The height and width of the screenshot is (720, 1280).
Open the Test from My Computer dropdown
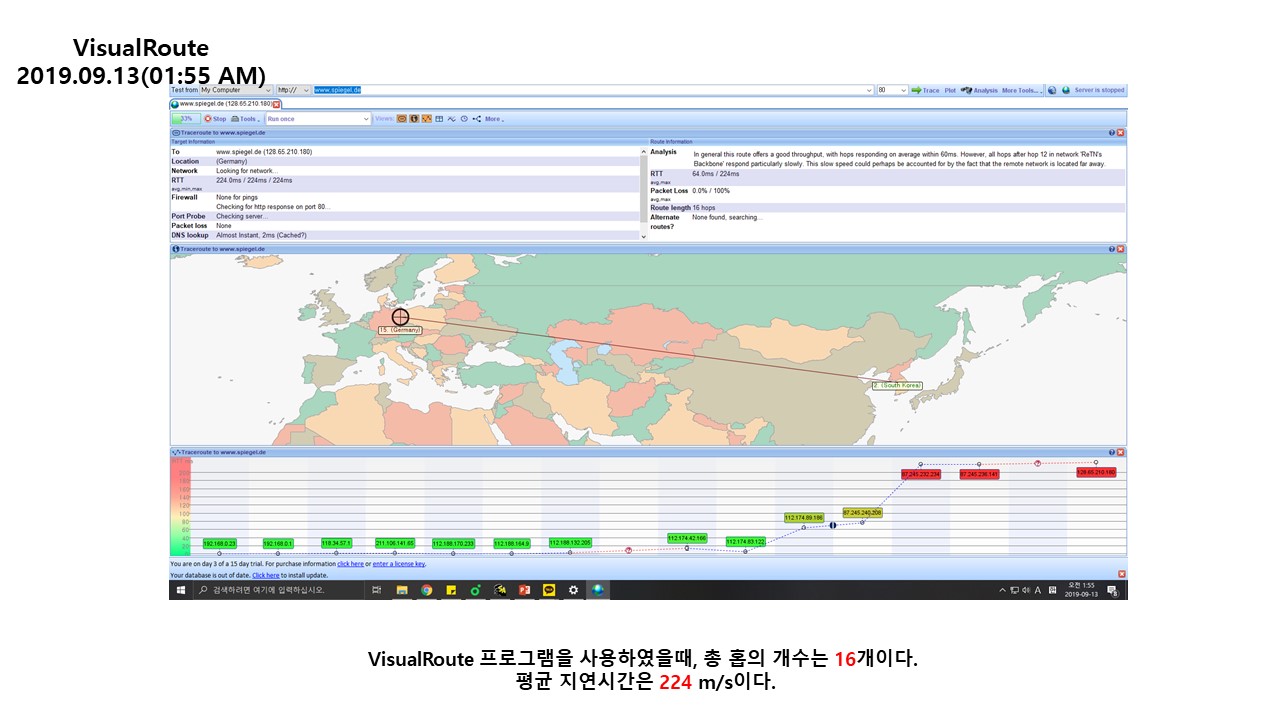pos(236,90)
